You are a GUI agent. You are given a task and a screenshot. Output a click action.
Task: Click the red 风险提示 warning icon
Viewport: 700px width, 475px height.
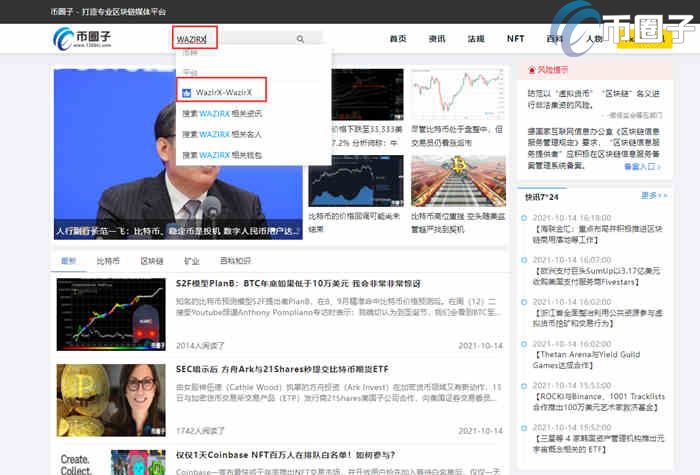(531, 70)
